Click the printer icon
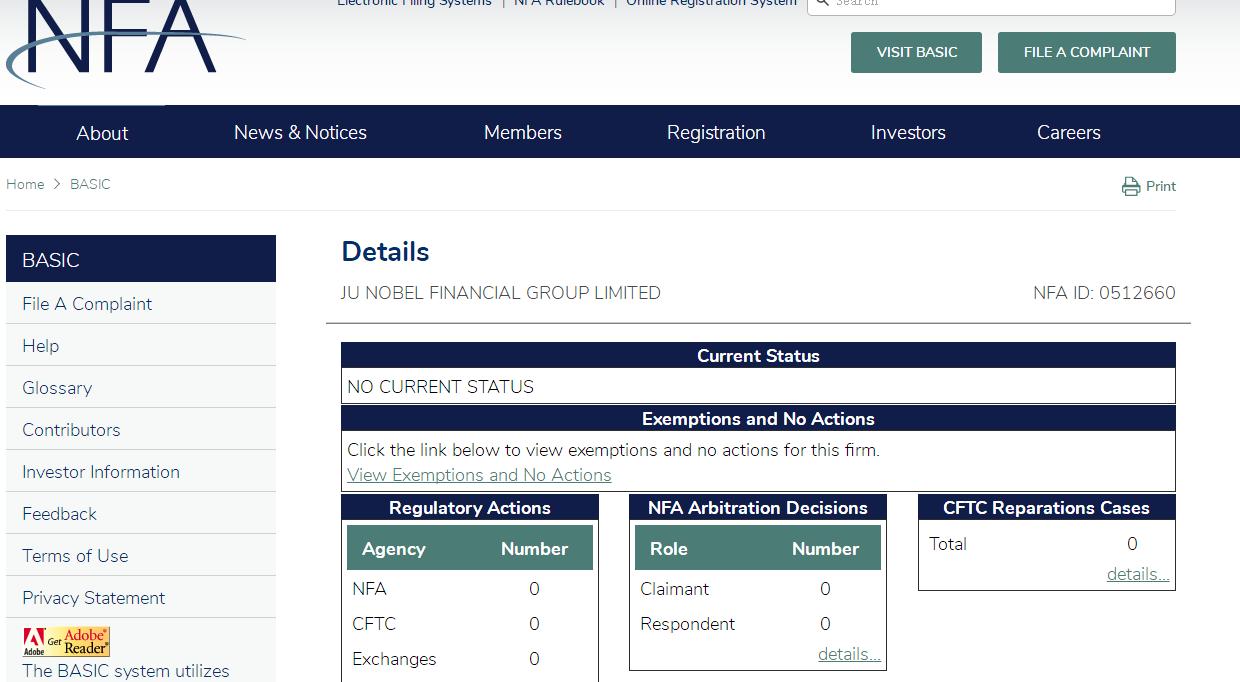The width and height of the screenshot is (1240, 682). tap(1131, 186)
